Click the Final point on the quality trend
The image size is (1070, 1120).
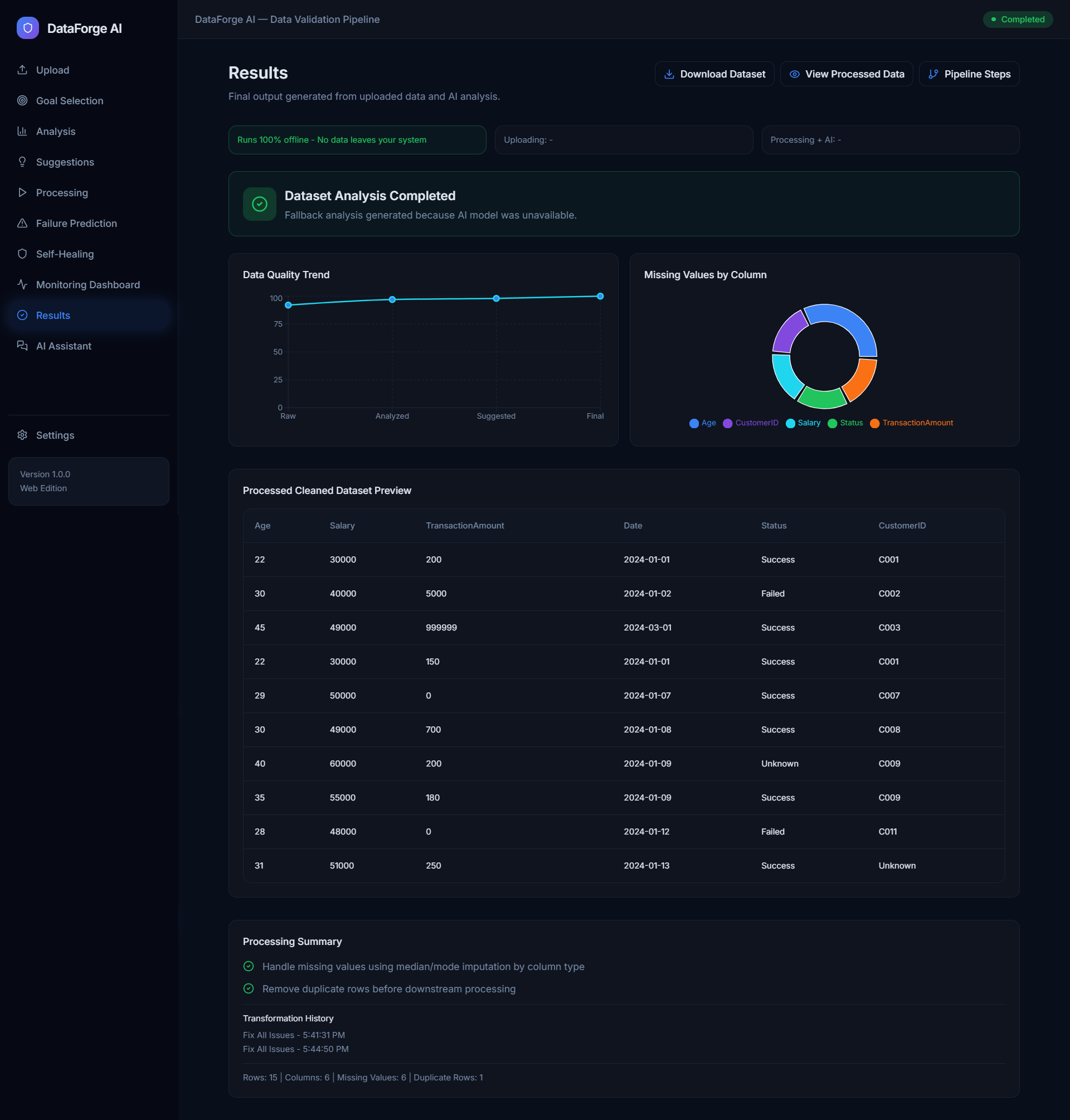tap(600, 296)
